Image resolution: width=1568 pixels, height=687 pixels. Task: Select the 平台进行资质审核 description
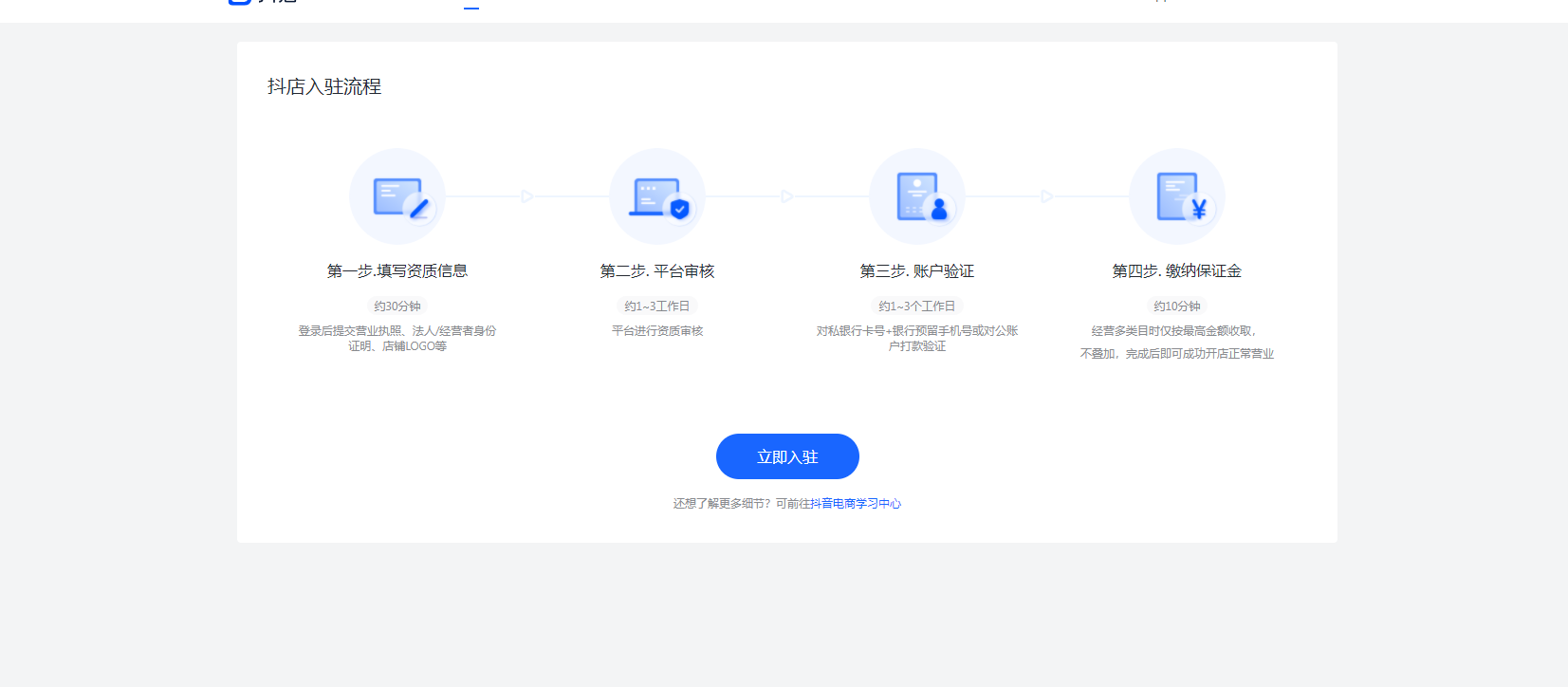657,331
